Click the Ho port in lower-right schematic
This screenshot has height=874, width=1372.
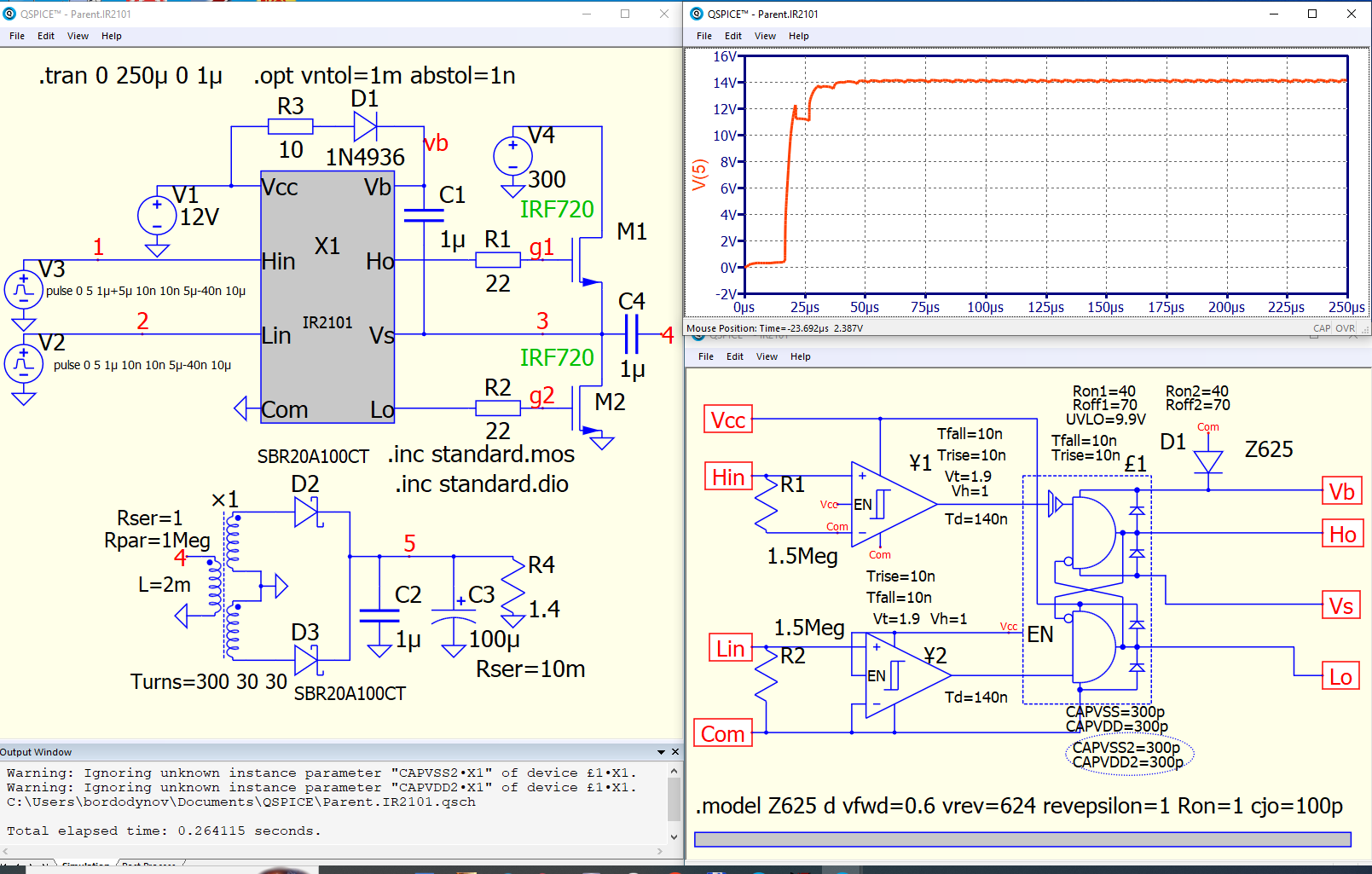(x=1342, y=534)
